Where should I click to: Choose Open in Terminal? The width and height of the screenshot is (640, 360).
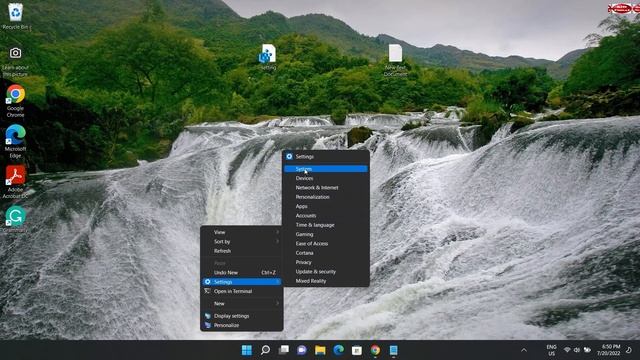coord(242,291)
